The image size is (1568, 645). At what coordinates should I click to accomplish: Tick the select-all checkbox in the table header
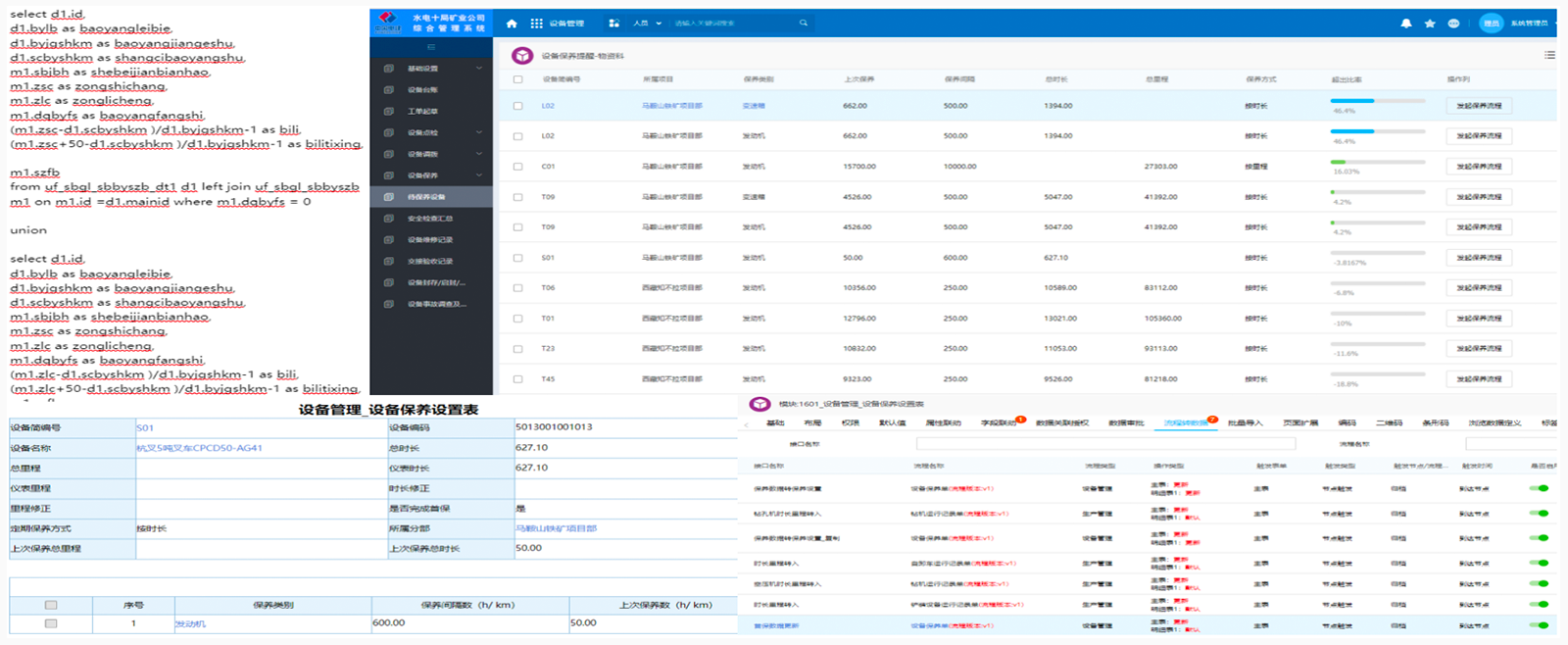[517, 79]
